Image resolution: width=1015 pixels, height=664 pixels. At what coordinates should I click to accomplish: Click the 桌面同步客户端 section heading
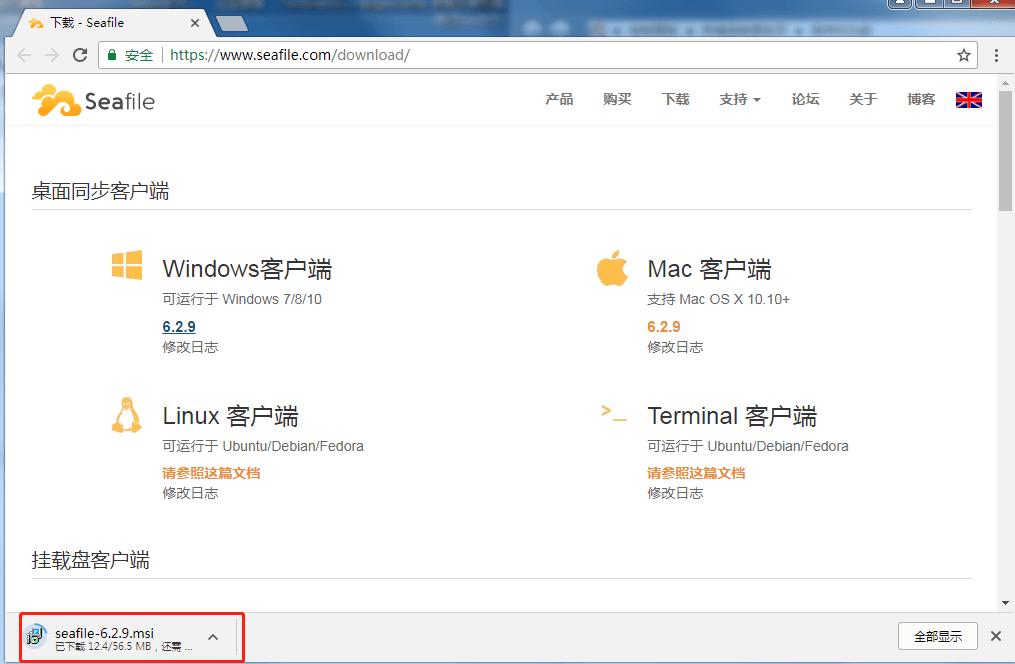tap(100, 192)
